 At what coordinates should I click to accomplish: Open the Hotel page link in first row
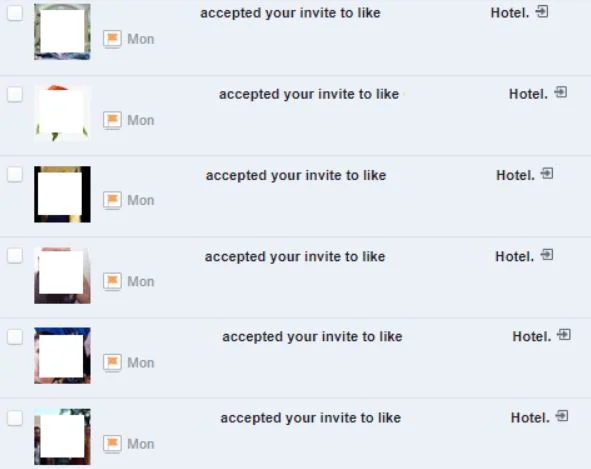510,13
